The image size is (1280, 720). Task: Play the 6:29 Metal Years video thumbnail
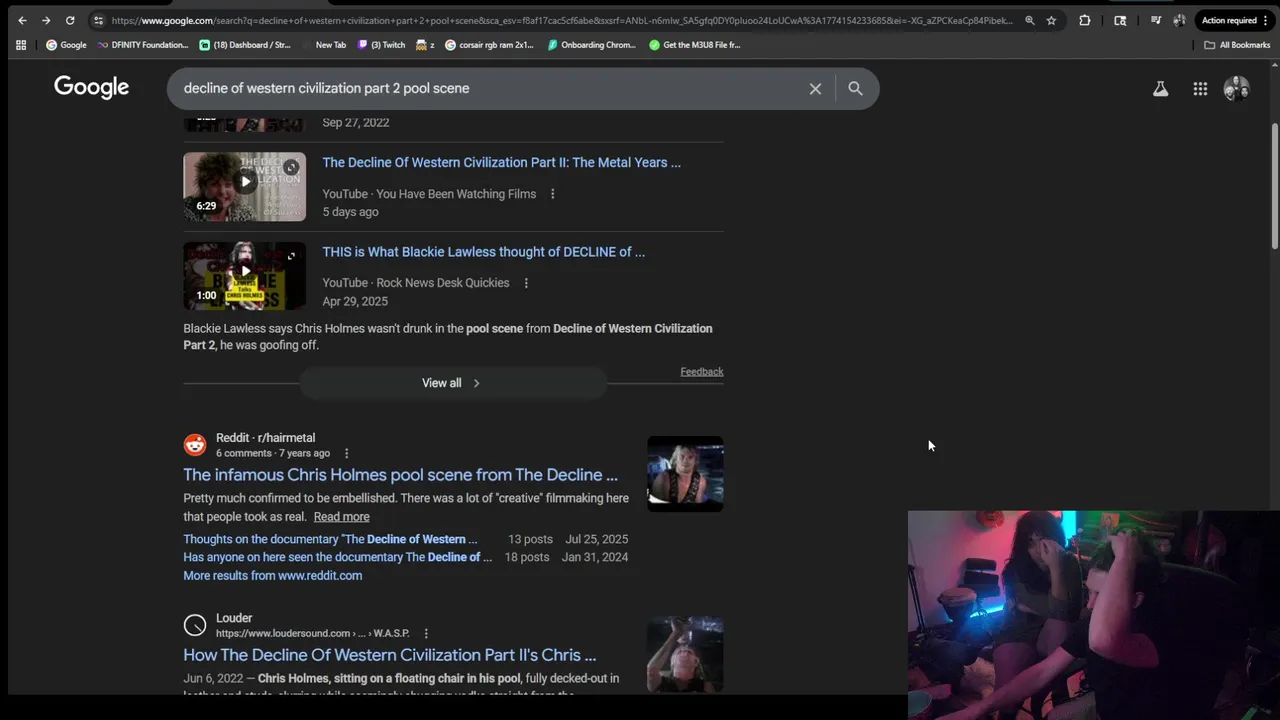245,186
